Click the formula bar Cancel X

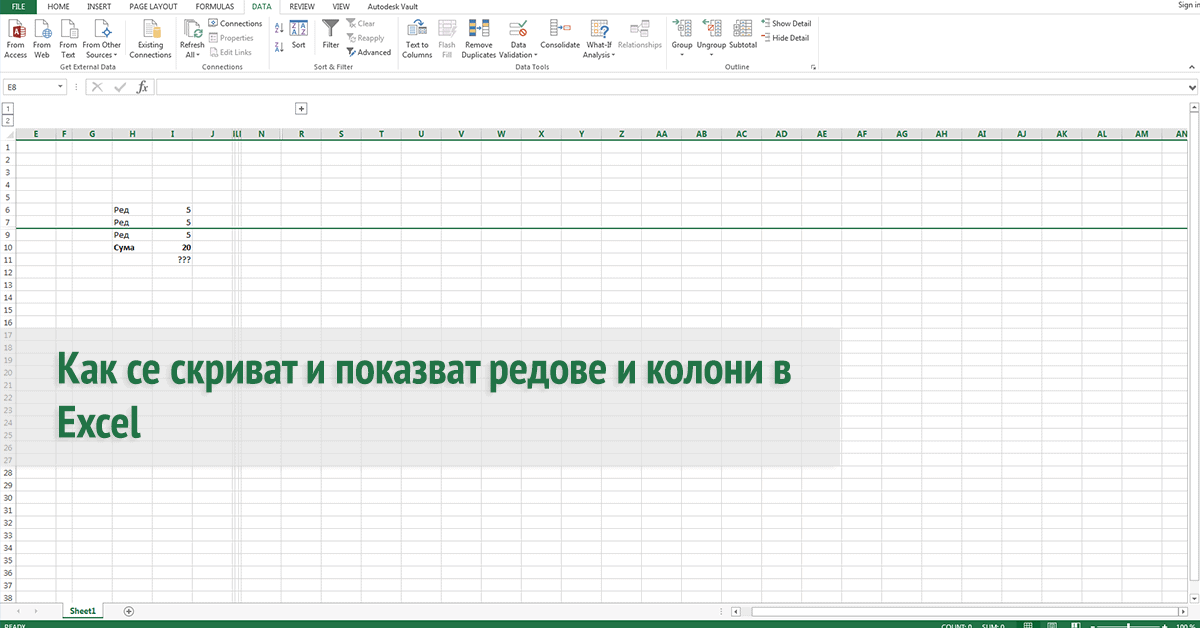pyautogui.click(x=97, y=87)
